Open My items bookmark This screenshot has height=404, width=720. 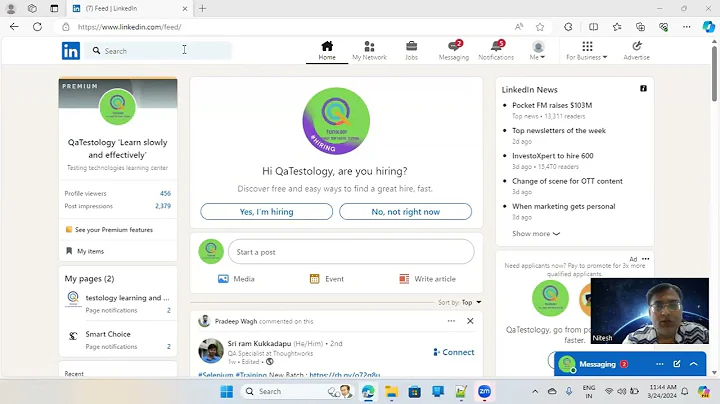(x=85, y=251)
